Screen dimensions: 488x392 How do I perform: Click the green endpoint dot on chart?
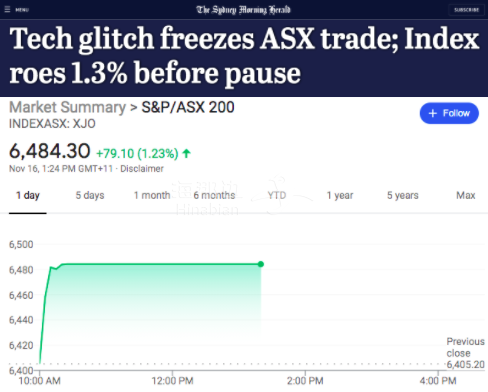pyautogui.click(x=261, y=264)
